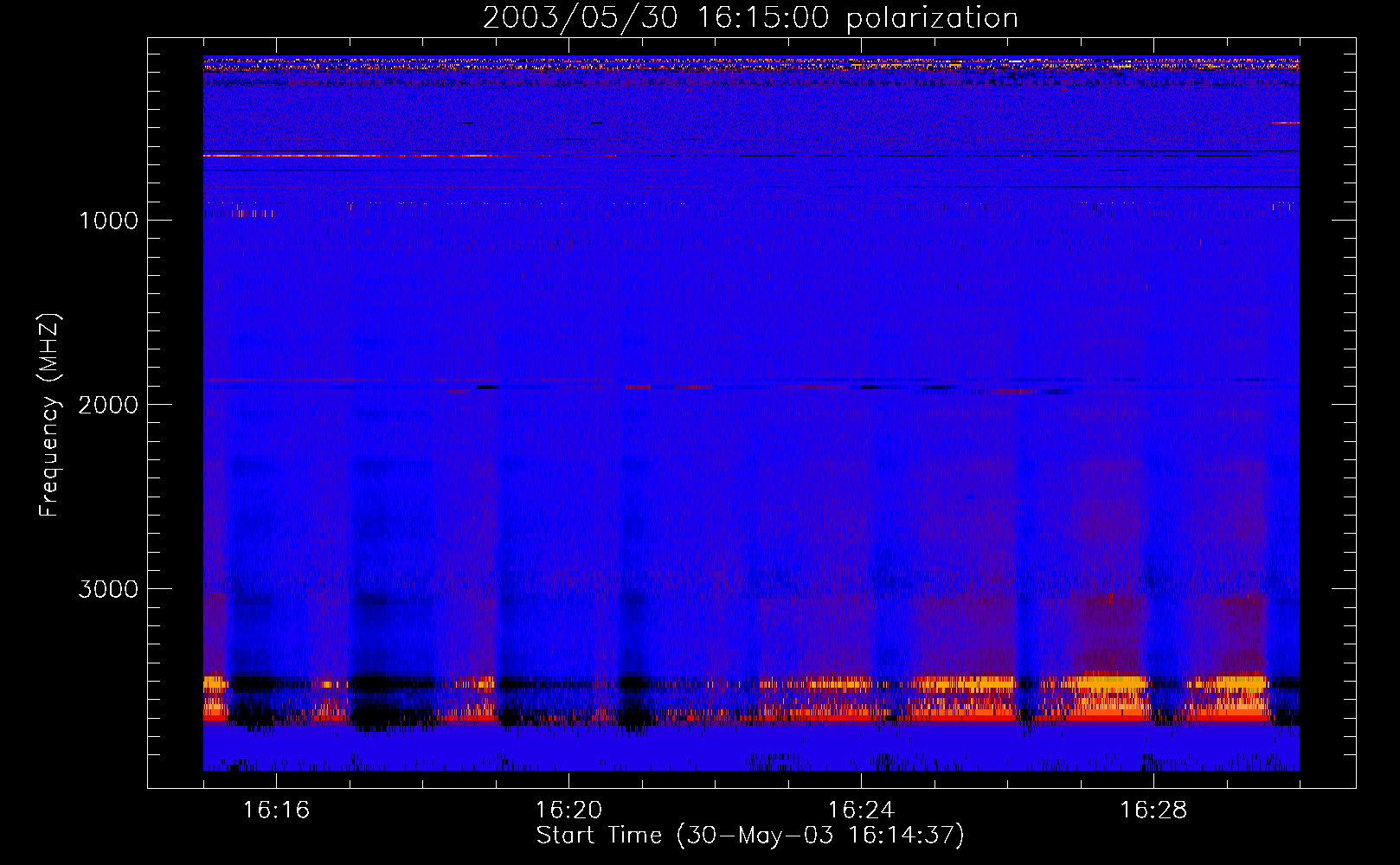Click the "Start Time (30-May-03 16:14:37)" label
1400x865 pixels.
point(750,836)
